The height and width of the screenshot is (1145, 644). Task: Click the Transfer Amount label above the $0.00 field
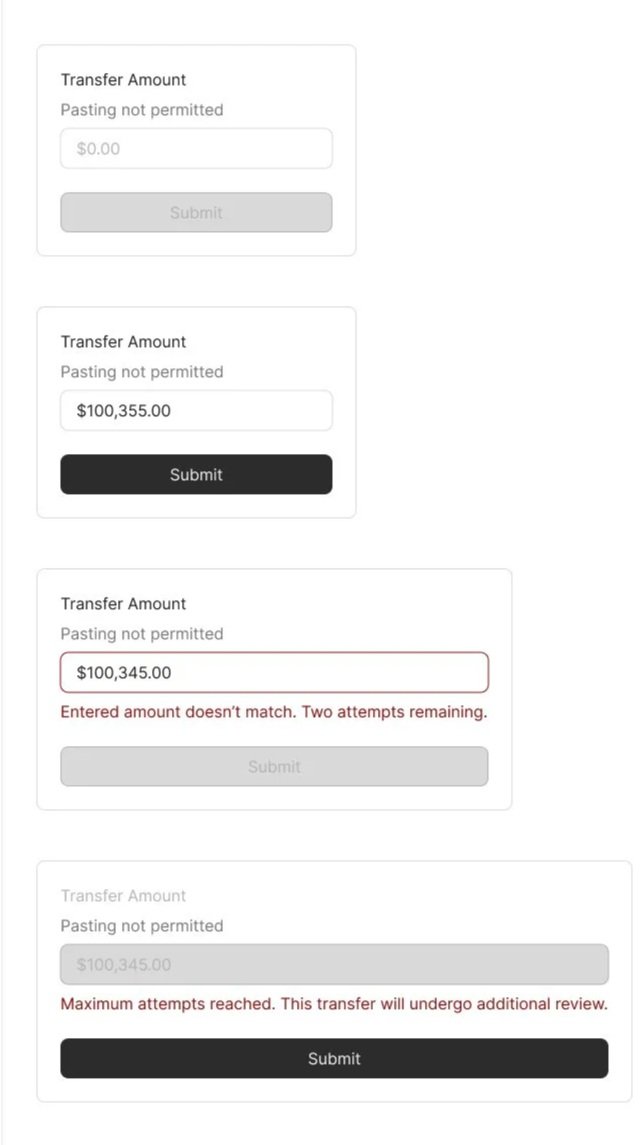click(x=123, y=80)
